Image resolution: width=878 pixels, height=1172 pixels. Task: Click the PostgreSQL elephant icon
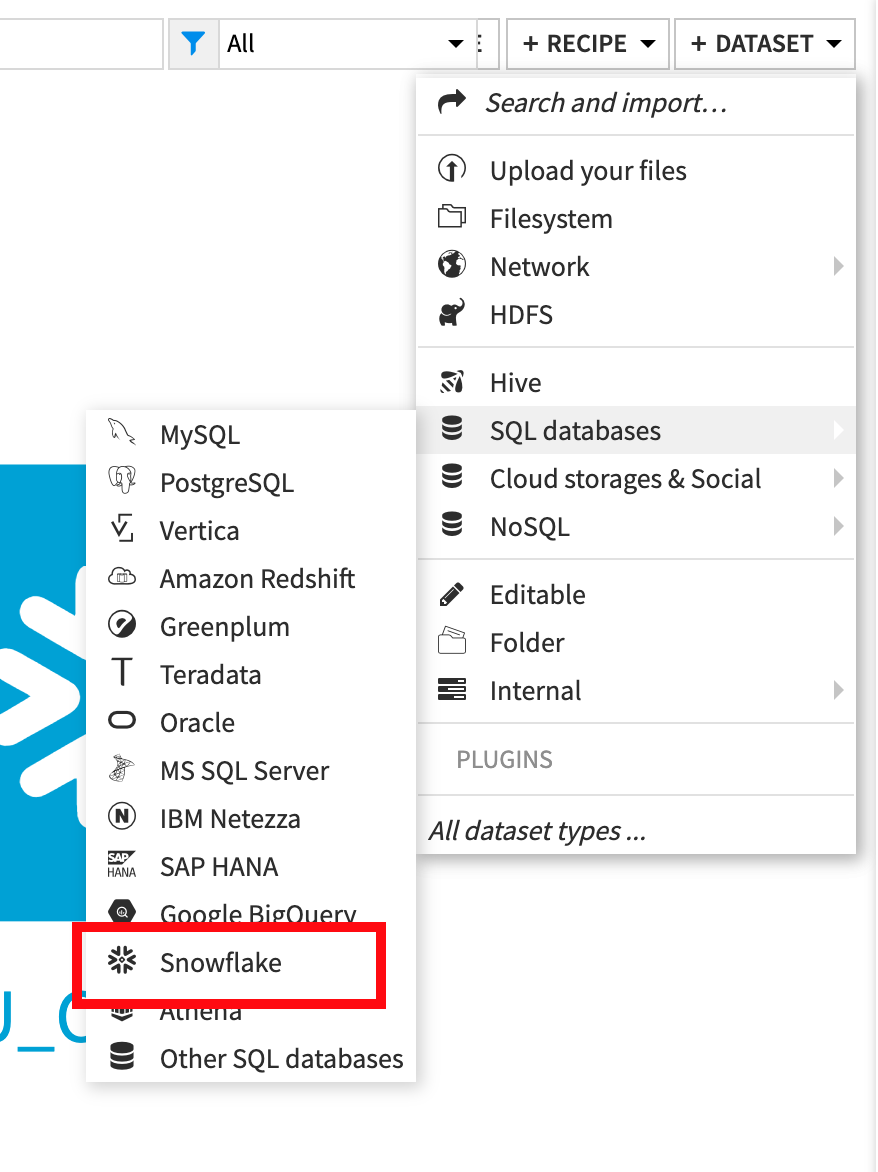click(x=121, y=482)
